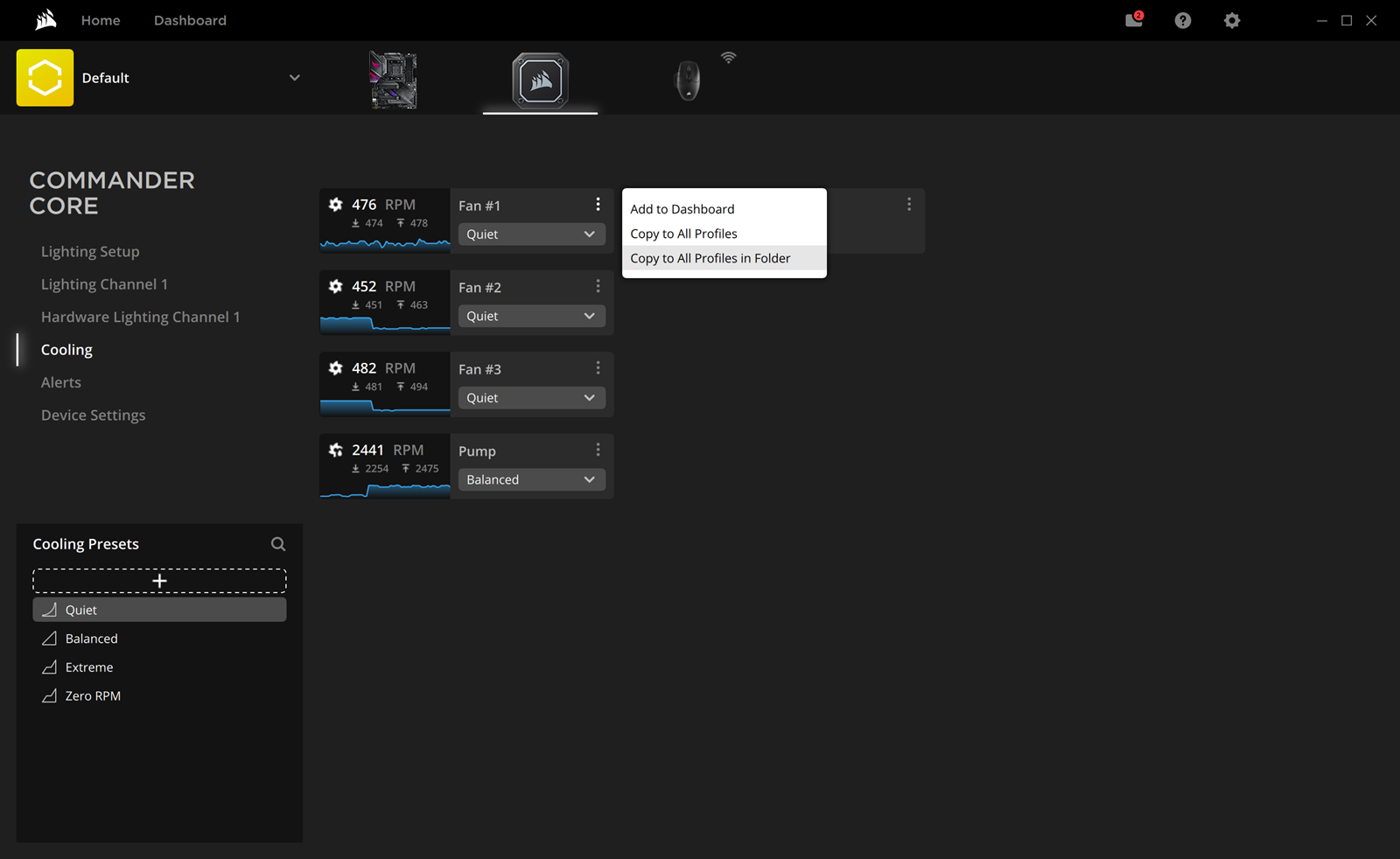Viewport: 1400px width, 859px height.
Task: Select the wireless mouse device icon
Action: (x=688, y=80)
